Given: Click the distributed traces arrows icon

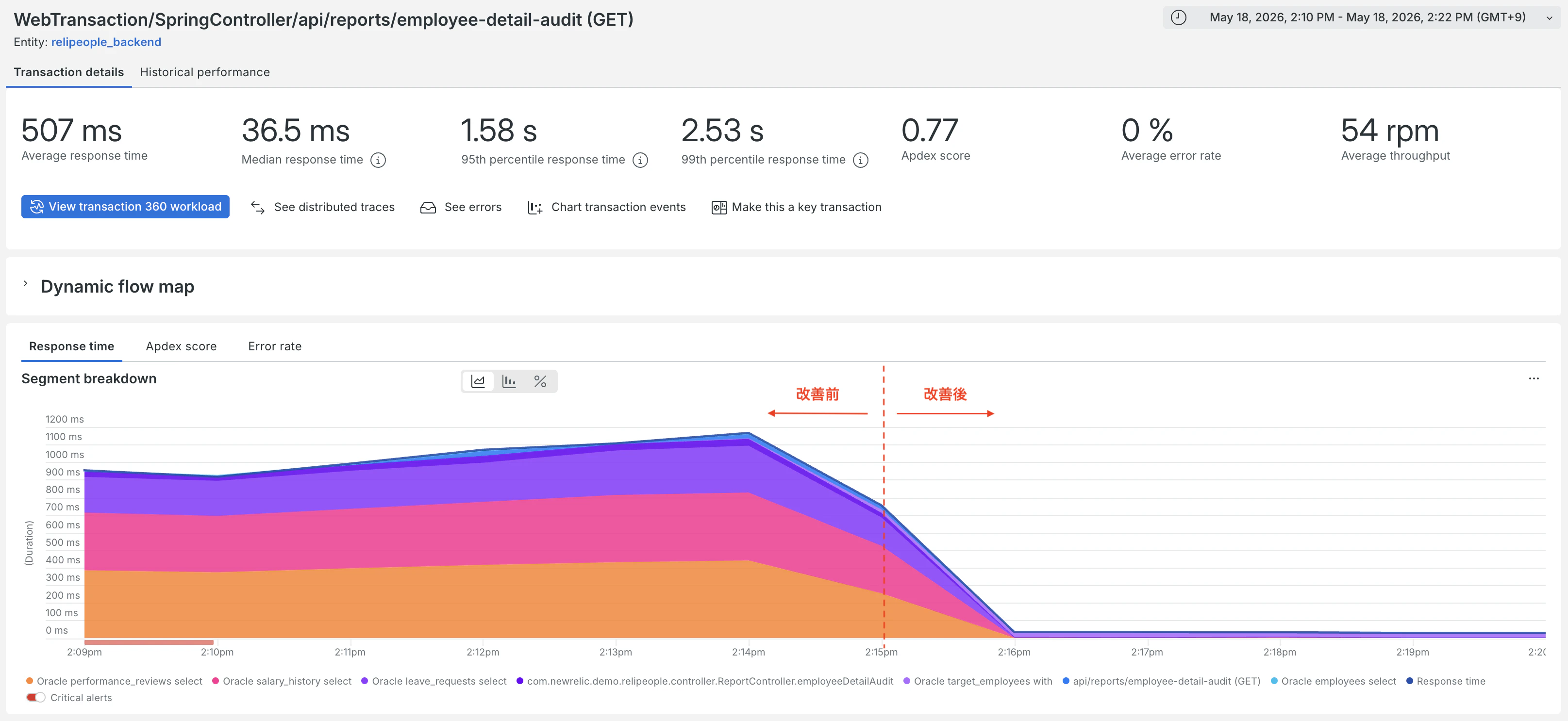Looking at the screenshot, I should (257, 208).
